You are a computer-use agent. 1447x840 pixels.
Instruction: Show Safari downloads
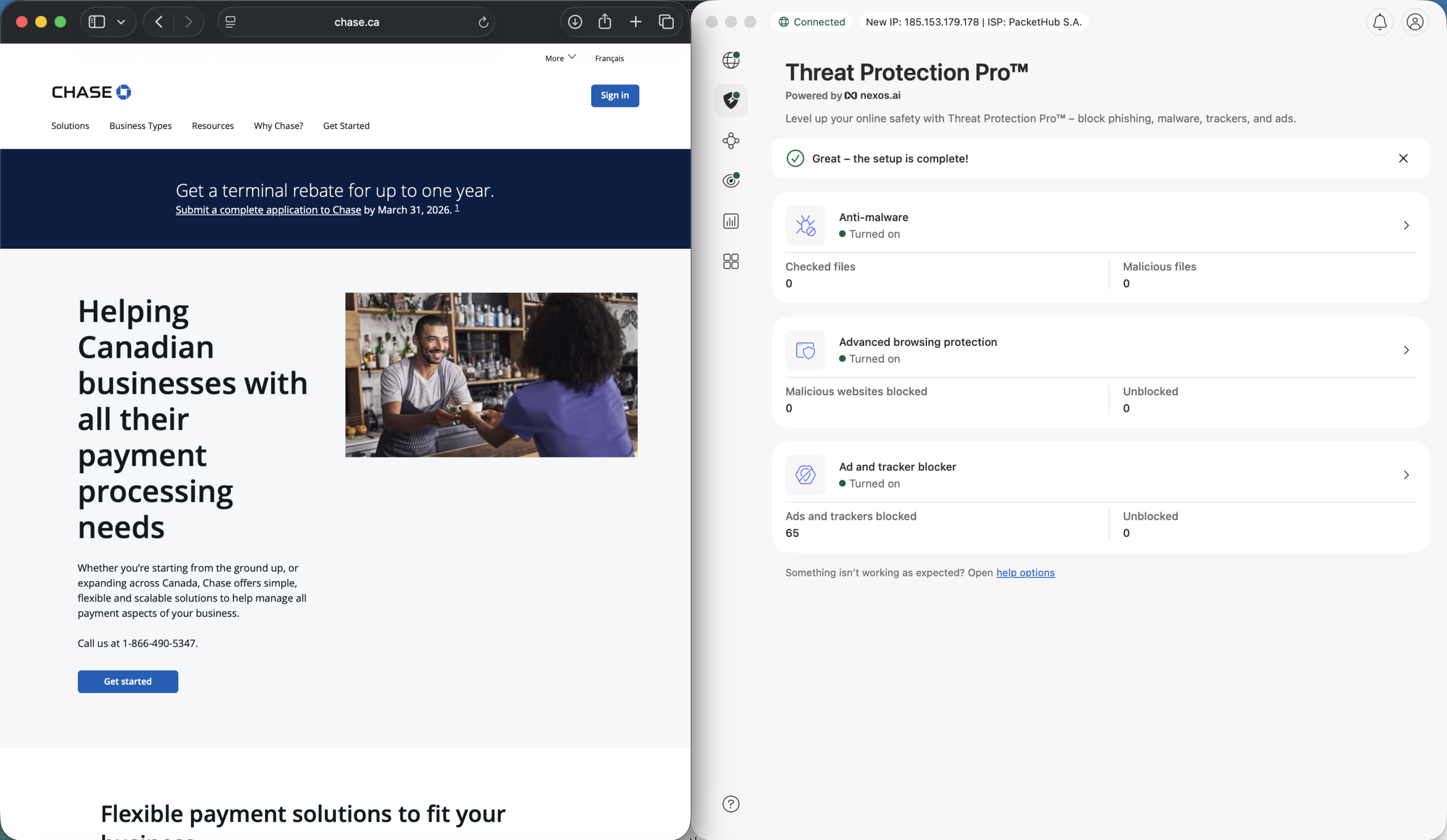coord(575,22)
